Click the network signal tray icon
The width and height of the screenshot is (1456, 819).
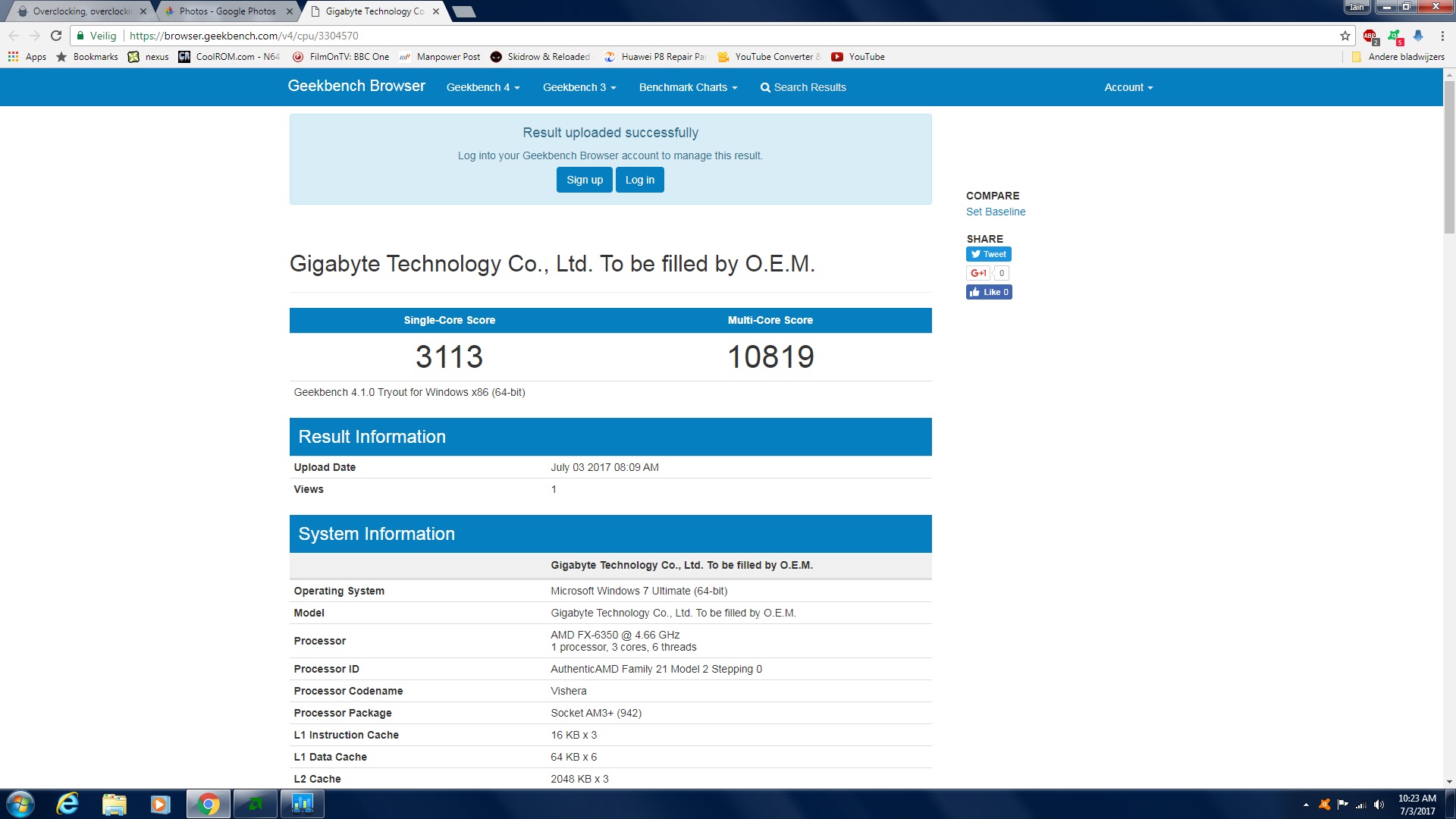click(1361, 805)
